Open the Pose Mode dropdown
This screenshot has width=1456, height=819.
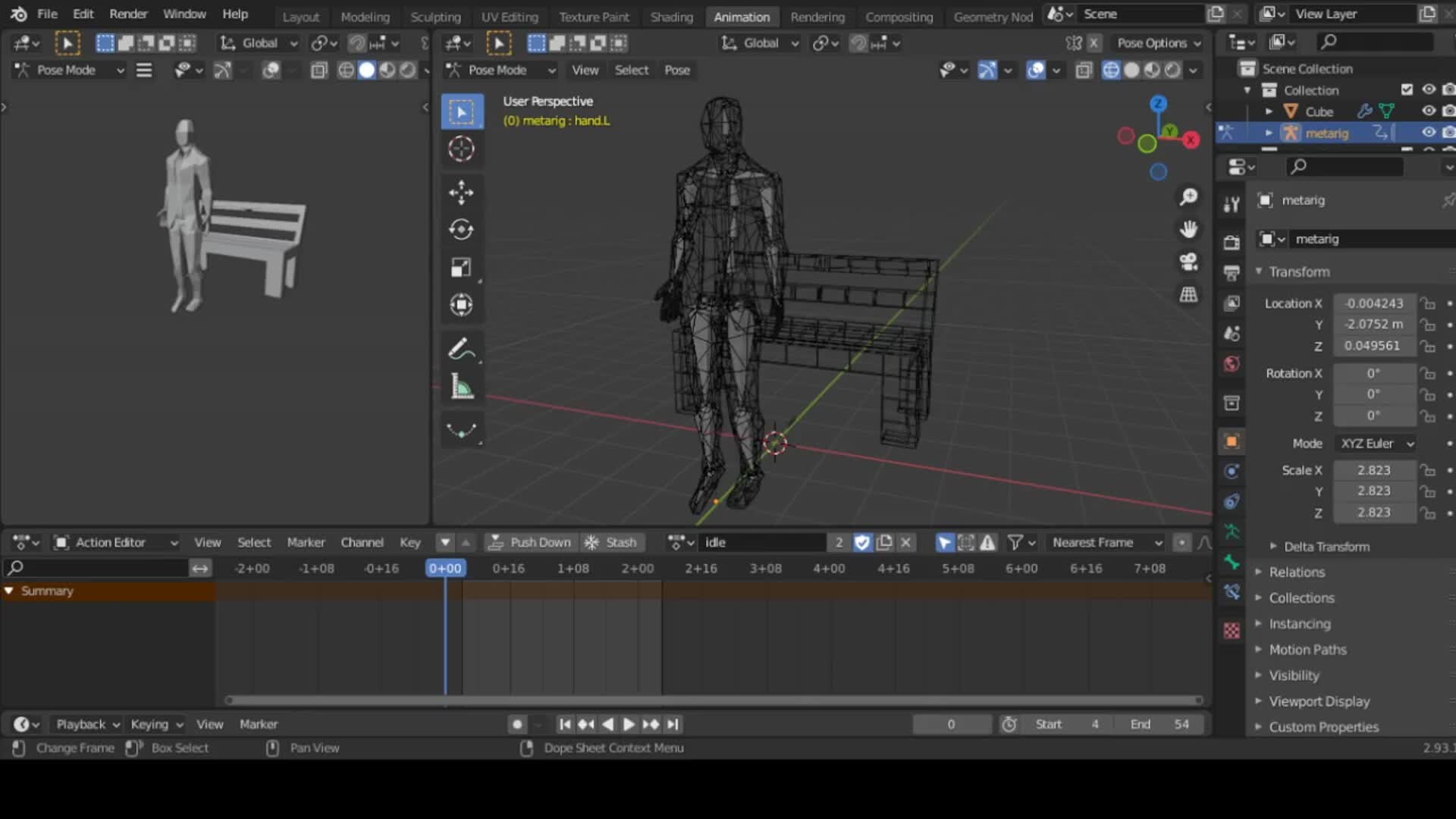[x=67, y=70]
